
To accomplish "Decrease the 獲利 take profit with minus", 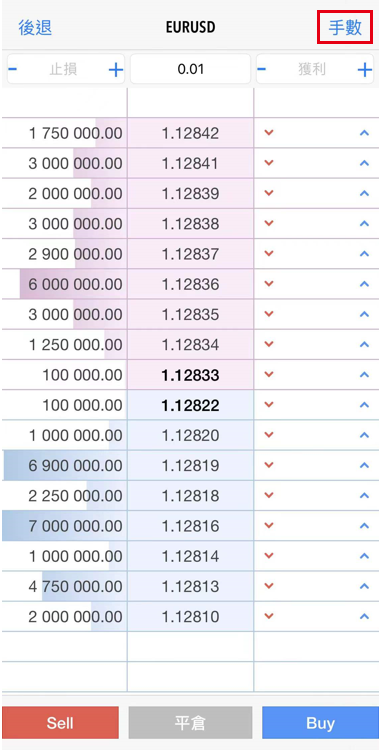I will (x=262, y=69).
